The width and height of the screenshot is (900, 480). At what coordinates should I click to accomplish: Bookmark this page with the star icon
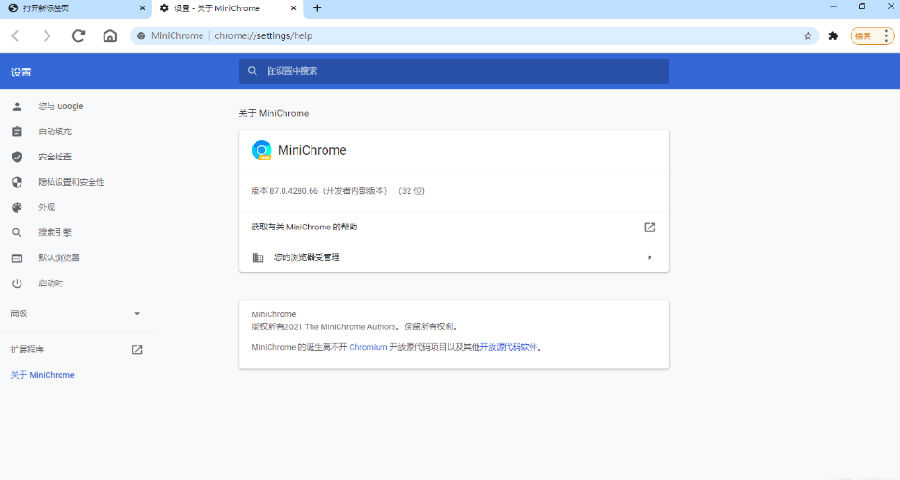tap(808, 36)
